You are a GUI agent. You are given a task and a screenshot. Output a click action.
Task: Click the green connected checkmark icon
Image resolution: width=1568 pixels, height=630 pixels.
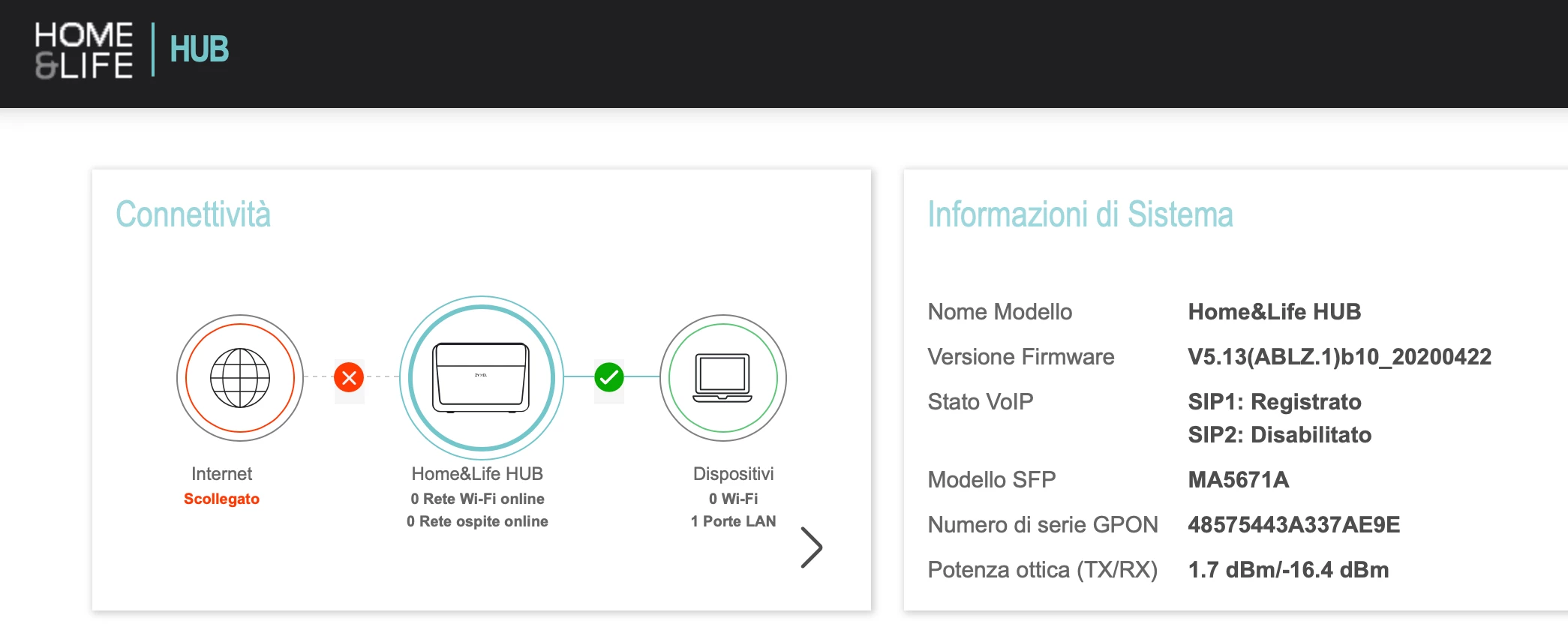(x=609, y=377)
